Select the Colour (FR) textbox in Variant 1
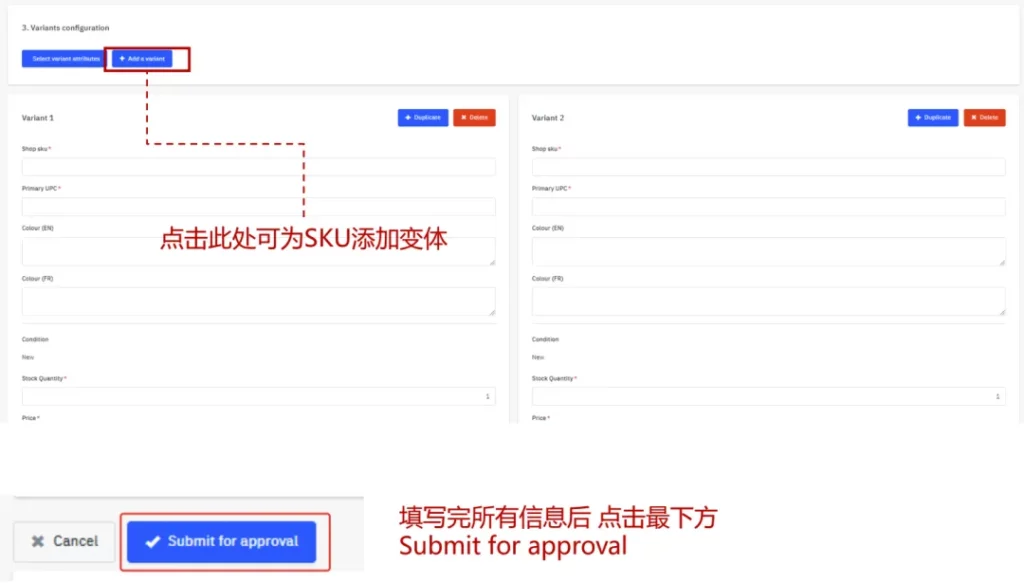 point(258,301)
